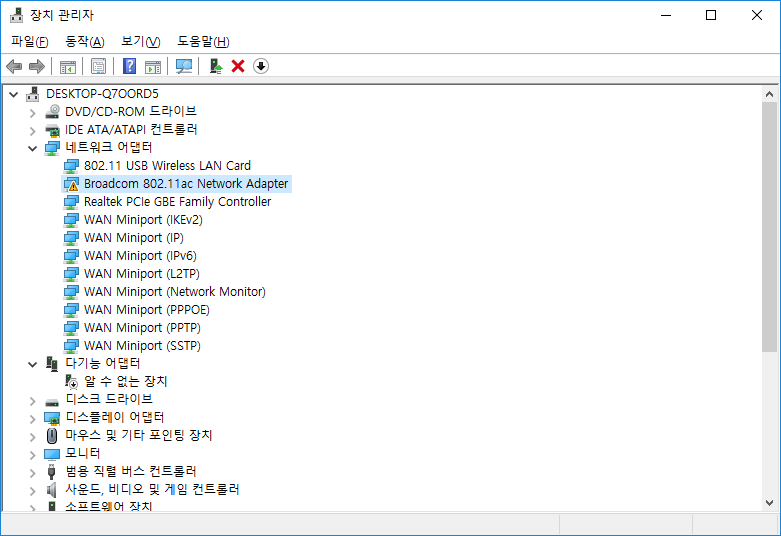781x536 pixels.
Task: Select WAN Miniport (IP) entry
Action: click(x=133, y=238)
